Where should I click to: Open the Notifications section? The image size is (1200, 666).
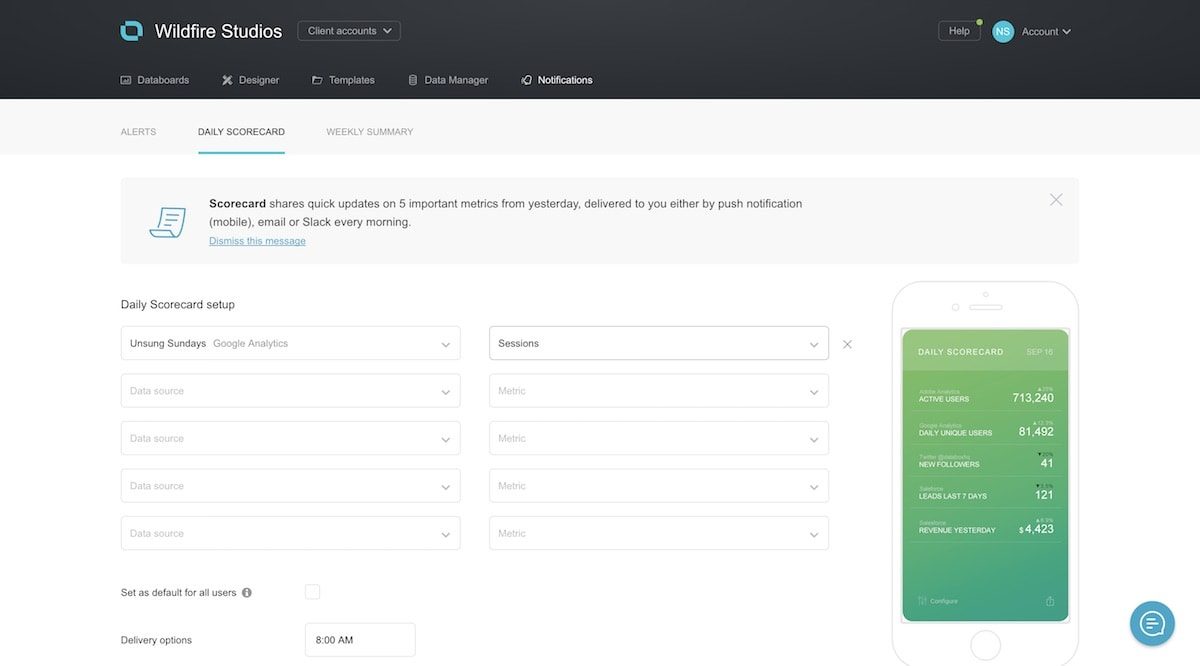tap(557, 80)
